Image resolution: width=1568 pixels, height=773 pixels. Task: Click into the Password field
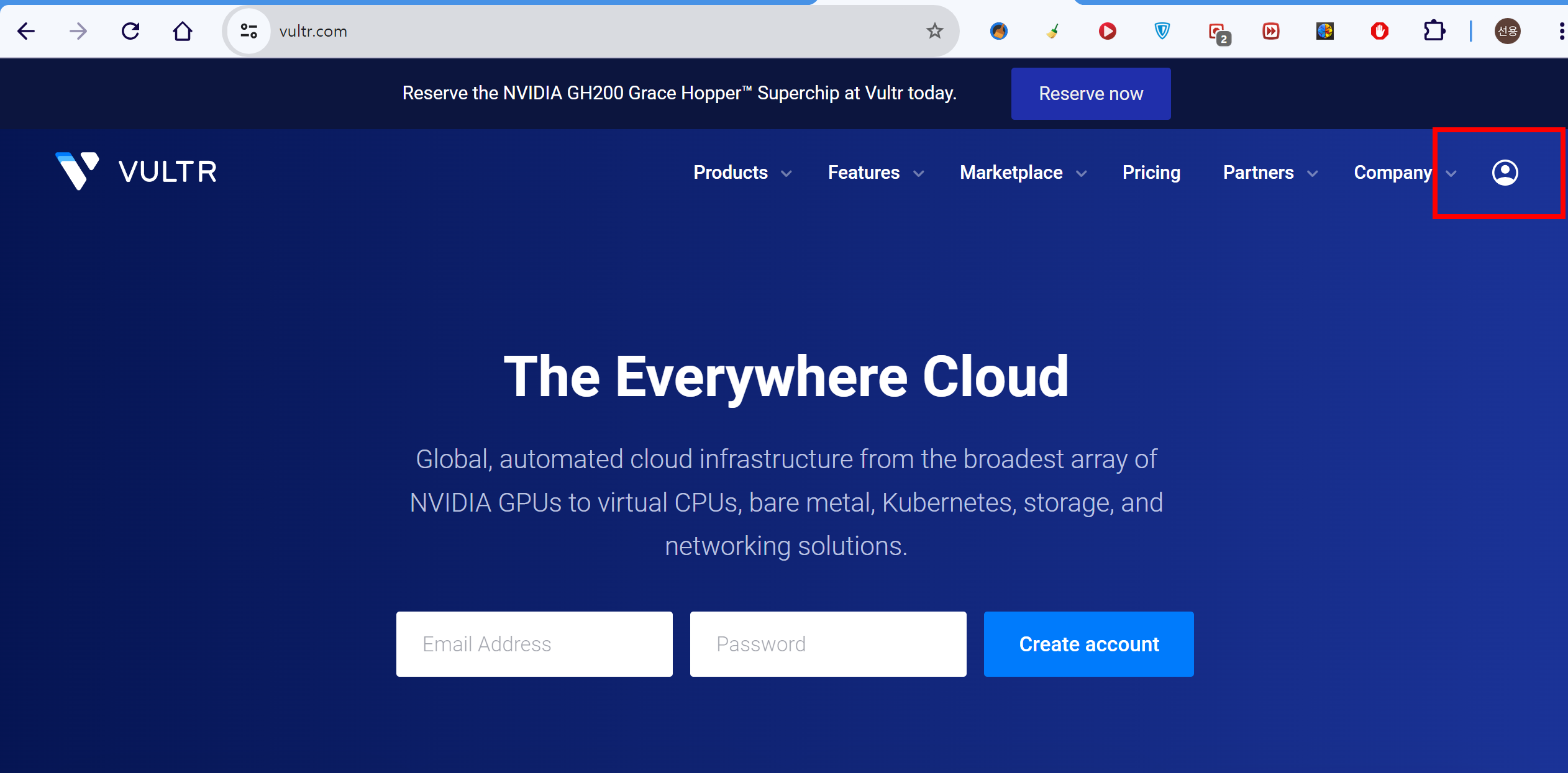827,644
